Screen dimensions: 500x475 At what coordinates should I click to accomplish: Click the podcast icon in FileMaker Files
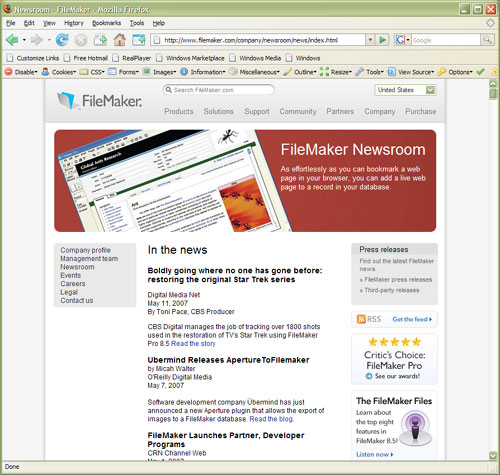point(415,428)
